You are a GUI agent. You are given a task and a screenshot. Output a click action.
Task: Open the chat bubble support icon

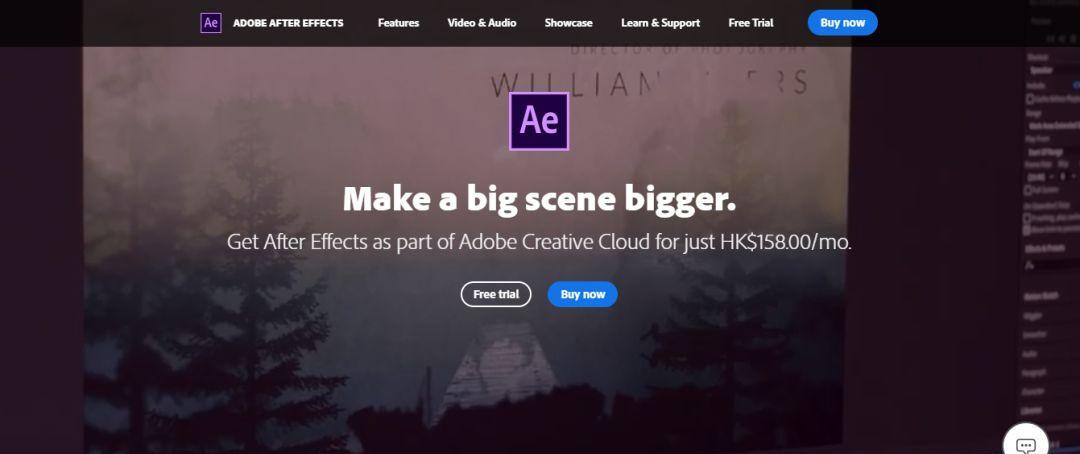(x=1026, y=442)
